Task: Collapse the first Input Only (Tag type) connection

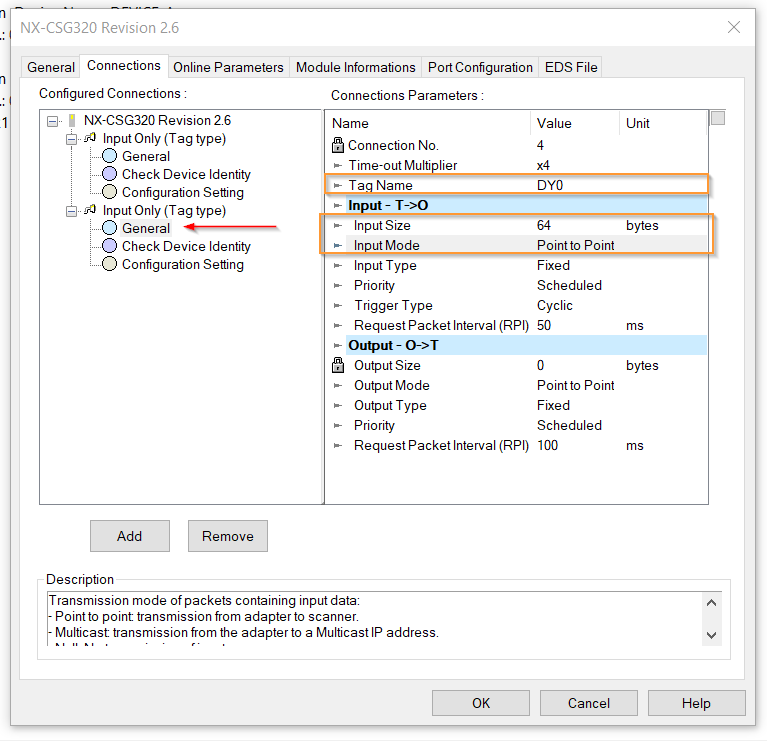Action: [x=71, y=139]
